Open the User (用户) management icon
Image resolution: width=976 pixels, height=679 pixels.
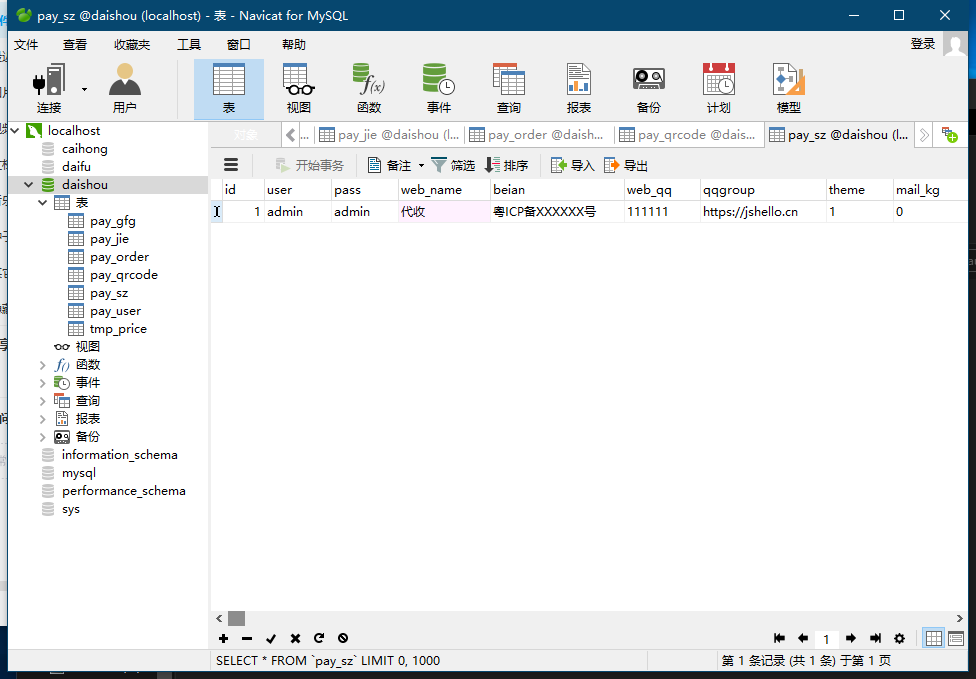coord(124,88)
